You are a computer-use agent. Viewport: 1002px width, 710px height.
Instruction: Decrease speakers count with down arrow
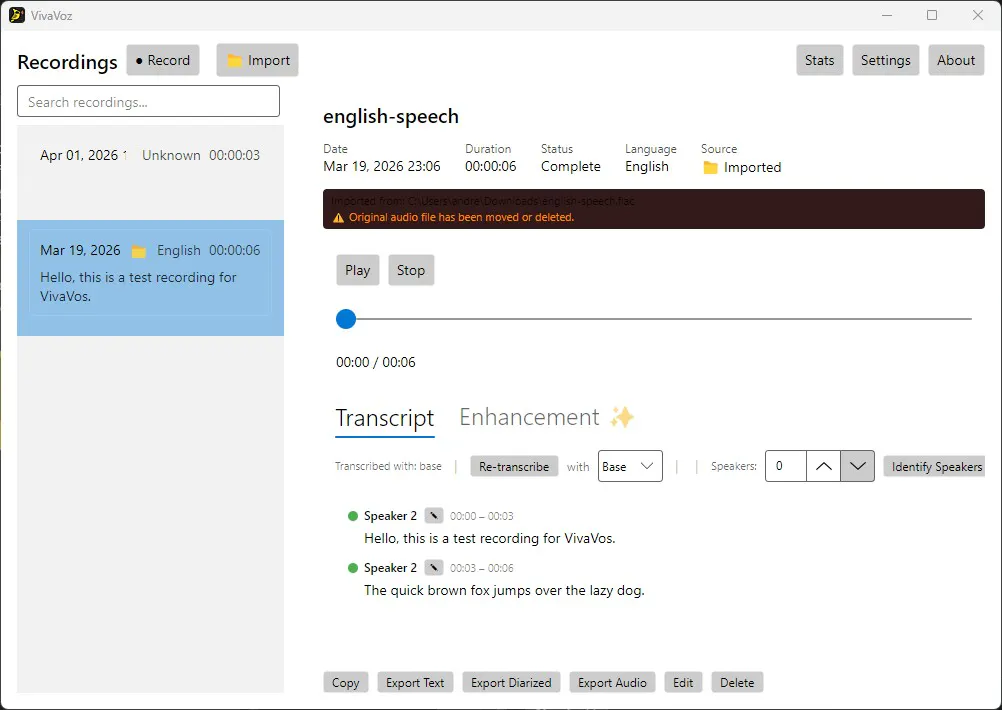[x=858, y=467]
